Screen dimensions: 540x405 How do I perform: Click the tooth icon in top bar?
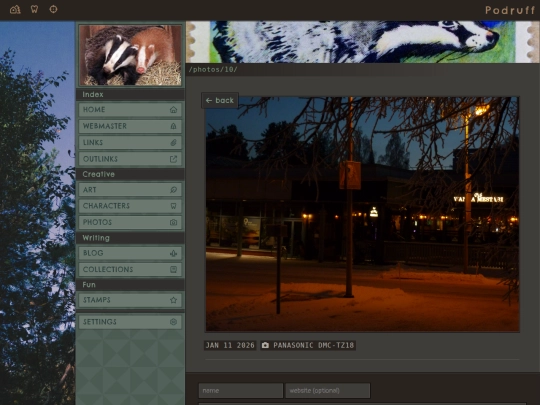(34, 9)
